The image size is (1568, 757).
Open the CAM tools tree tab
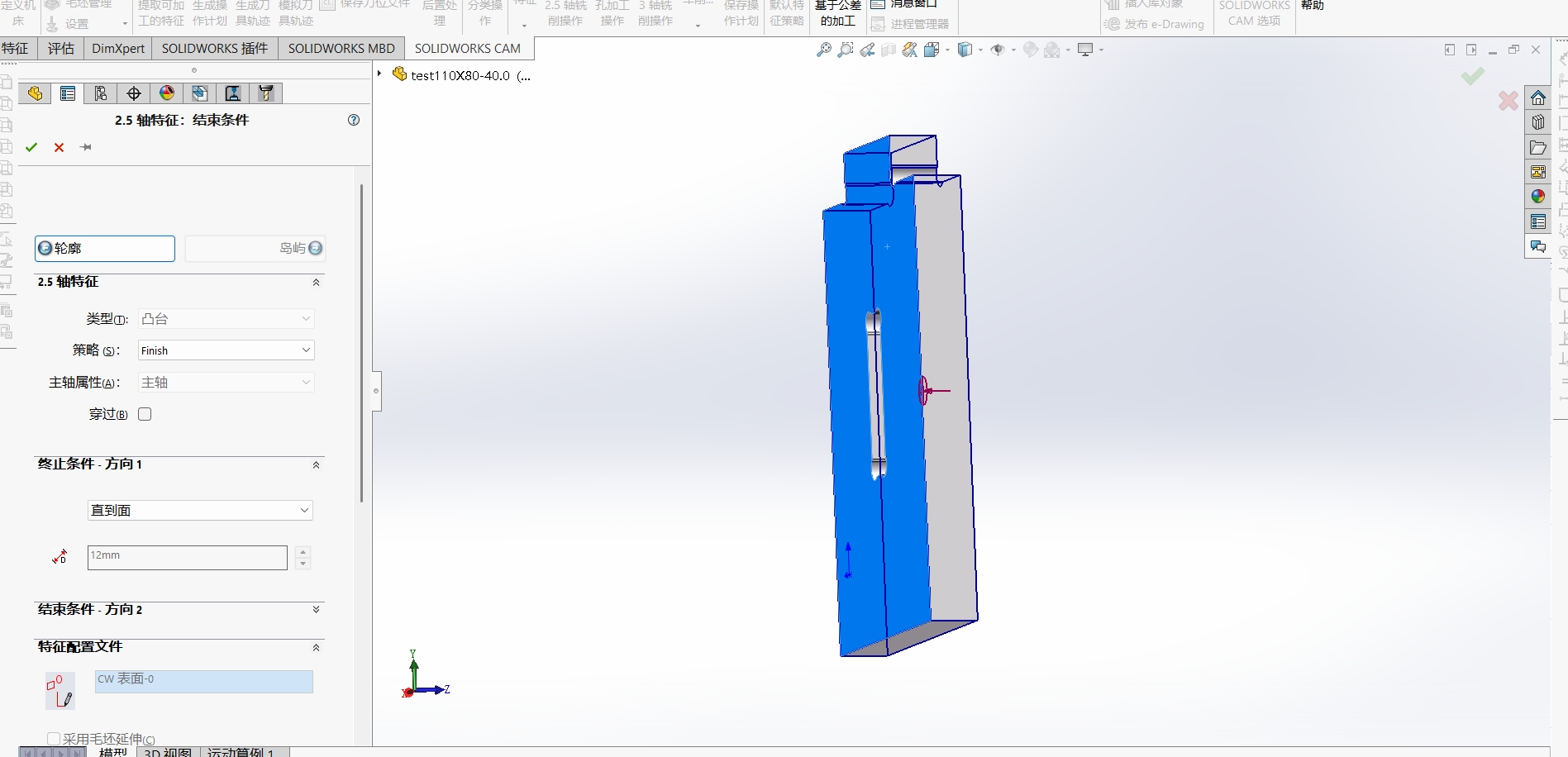(266, 93)
